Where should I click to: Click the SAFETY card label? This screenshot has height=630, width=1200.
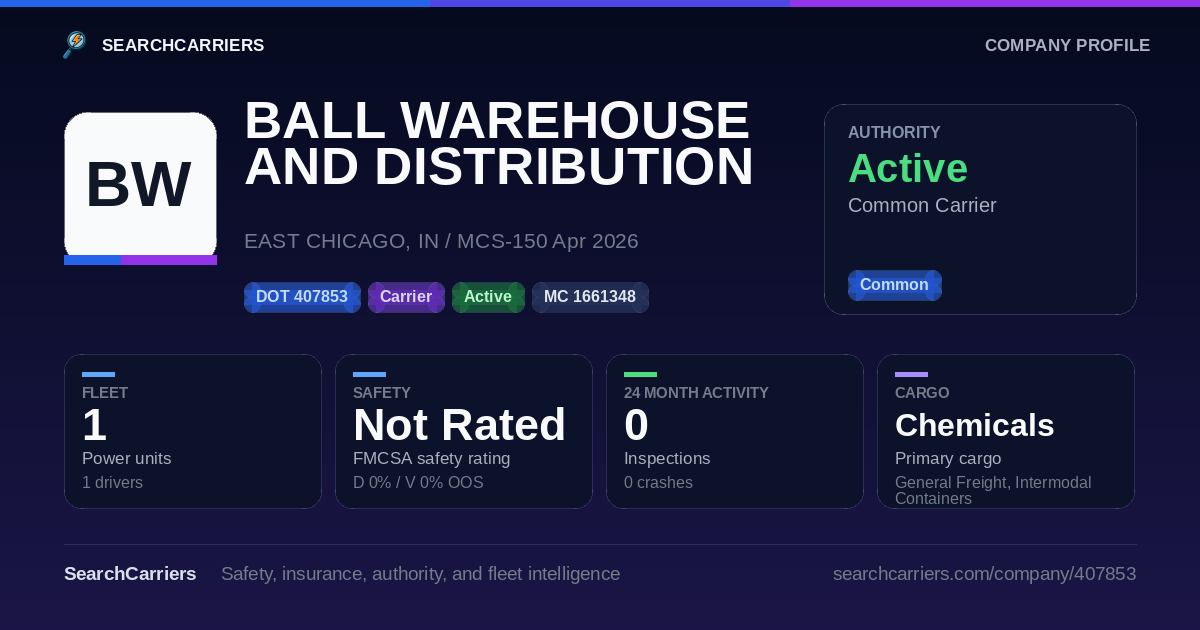(382, 393)
